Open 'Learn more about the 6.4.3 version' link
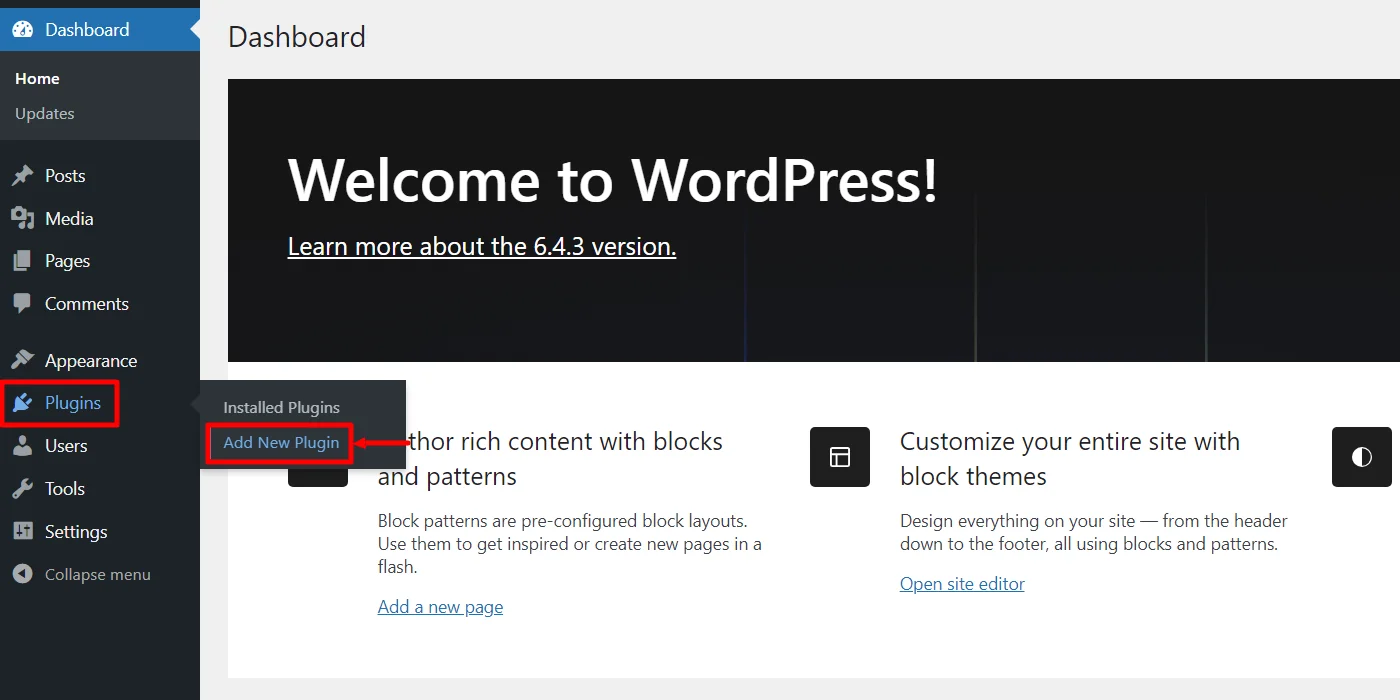Image resolution: width=1400 pixels, height=700 pixels. (x=482, y=246)
